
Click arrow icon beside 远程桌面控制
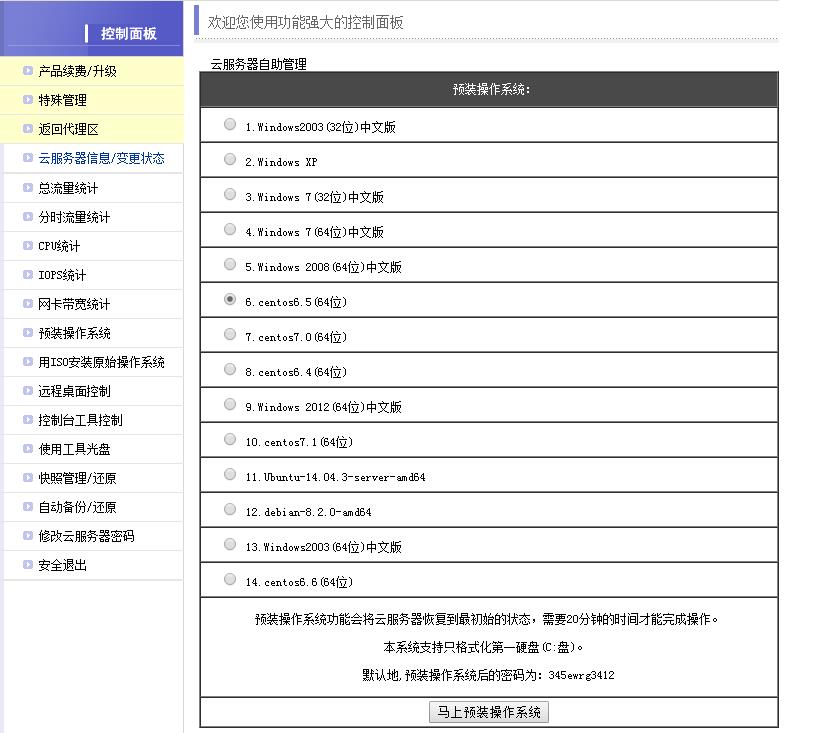(28, 390)
